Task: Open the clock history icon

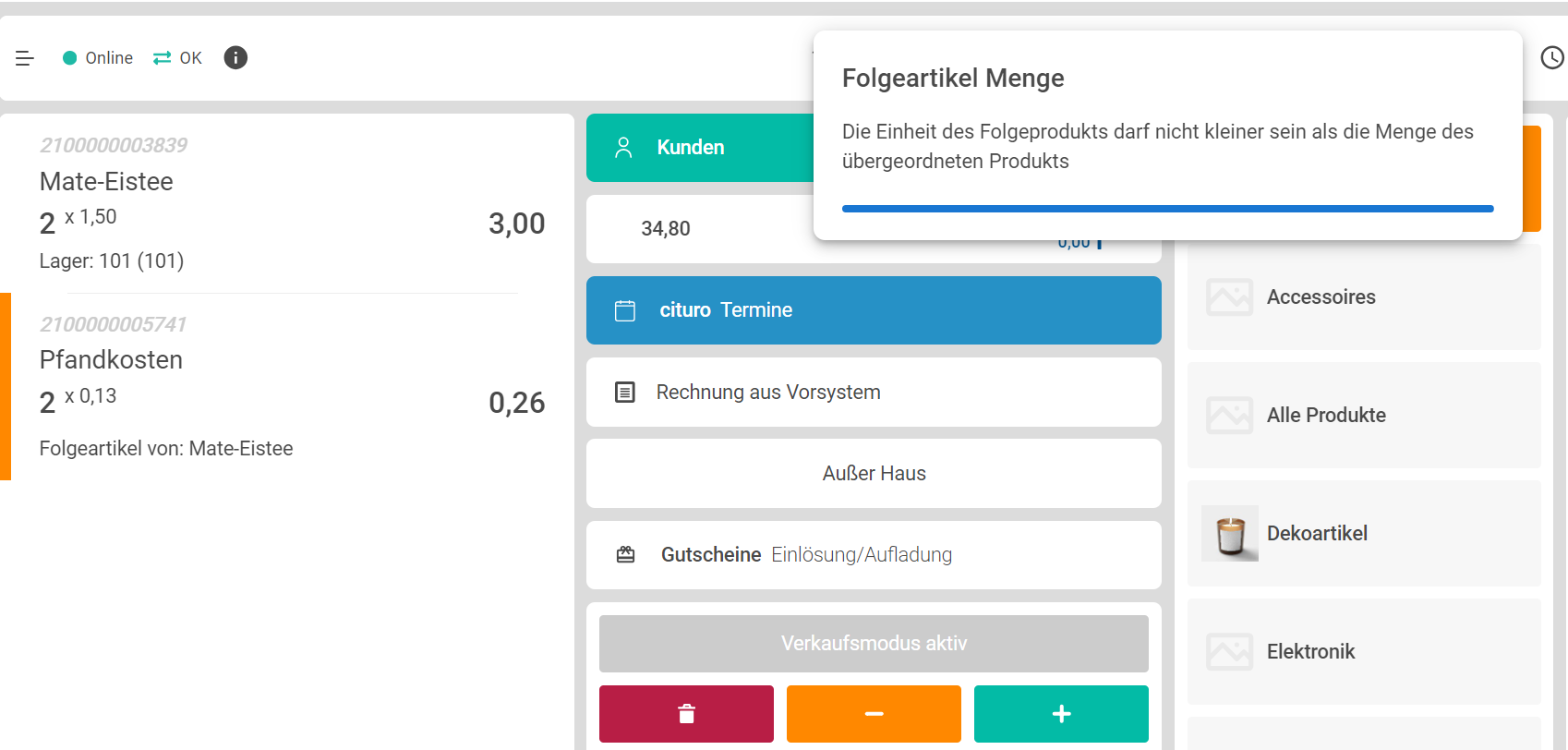Action: 1551,58
